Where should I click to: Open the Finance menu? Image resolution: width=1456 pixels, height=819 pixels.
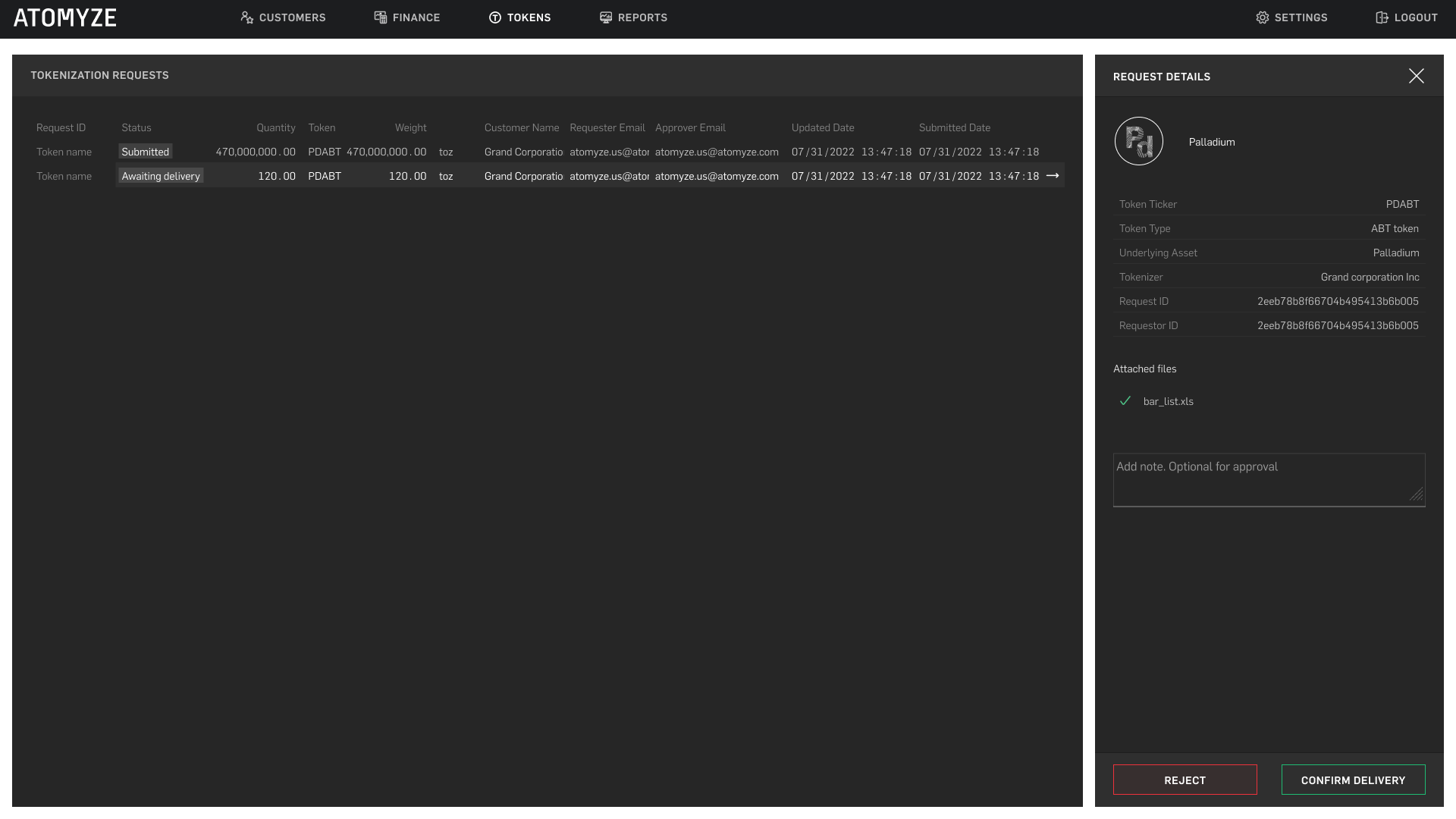pos(416,17)
